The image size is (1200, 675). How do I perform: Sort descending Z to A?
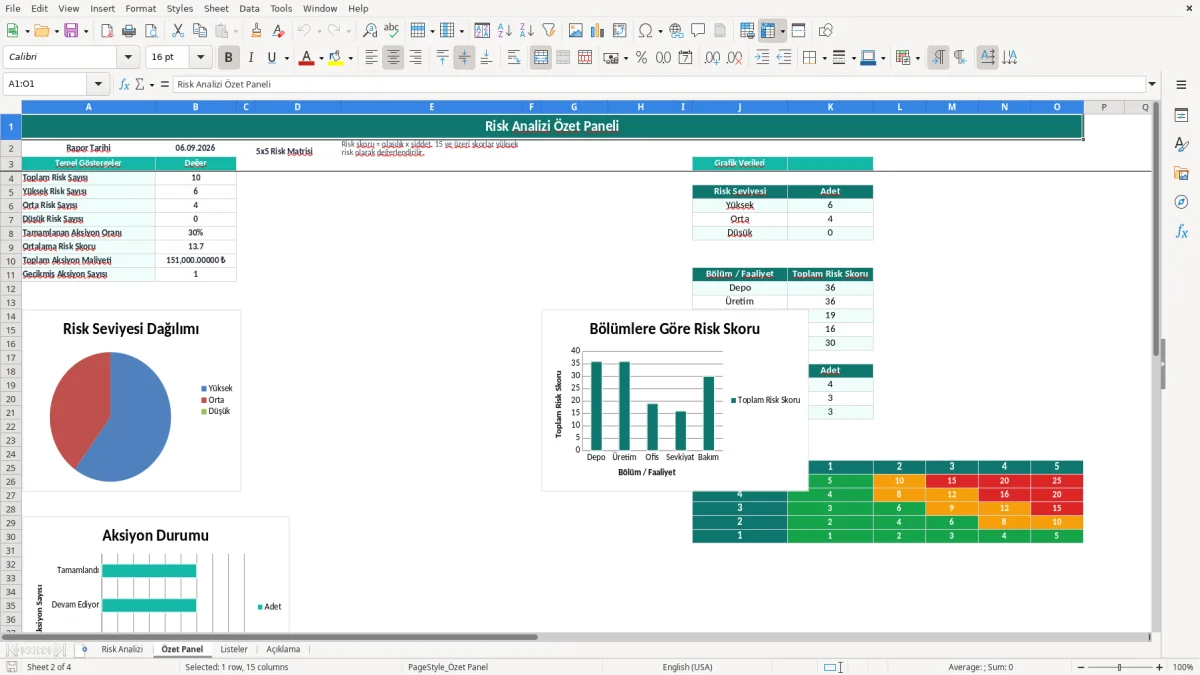[526, 31]
